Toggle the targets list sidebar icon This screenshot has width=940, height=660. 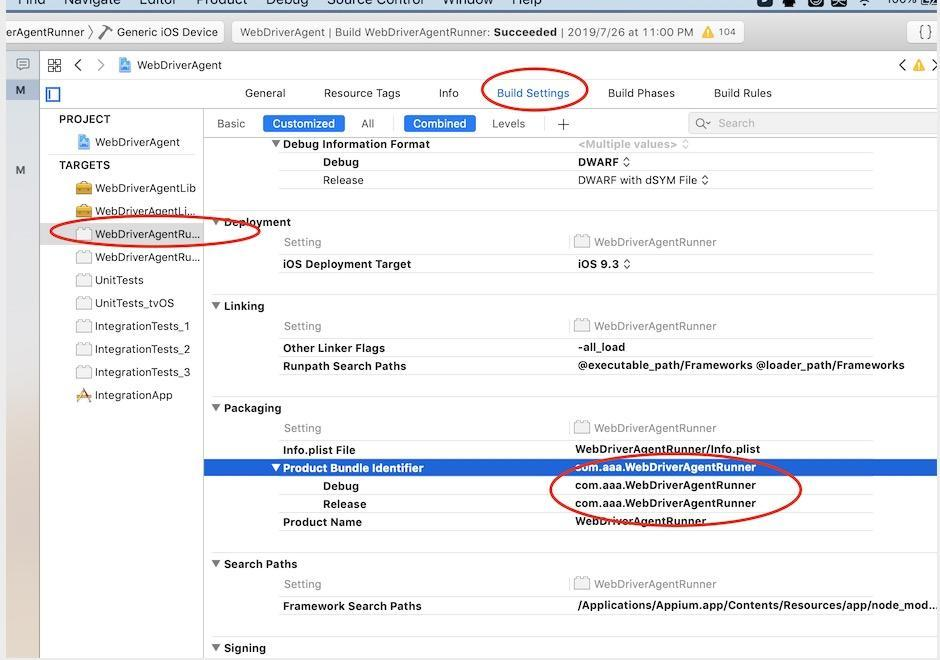[x=53, y=94]
